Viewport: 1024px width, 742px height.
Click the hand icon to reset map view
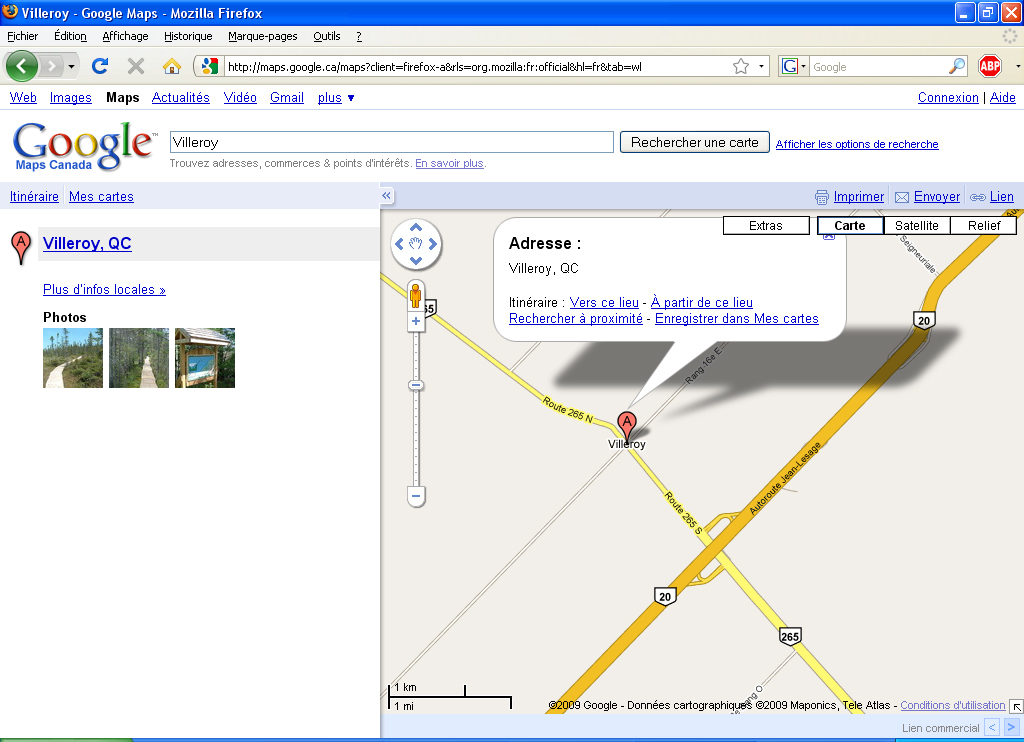coord(416,244)
